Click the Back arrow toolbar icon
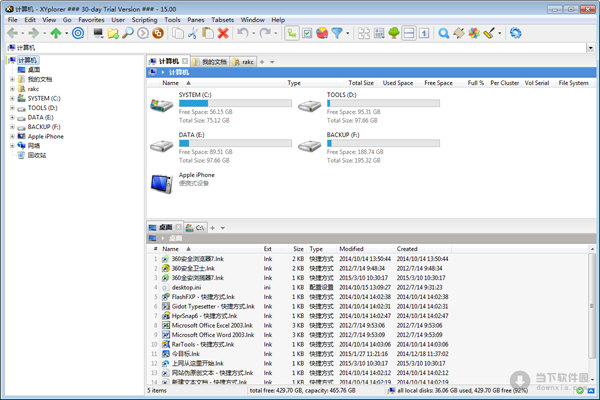600x400 pixels. click(x=12, y=33)
